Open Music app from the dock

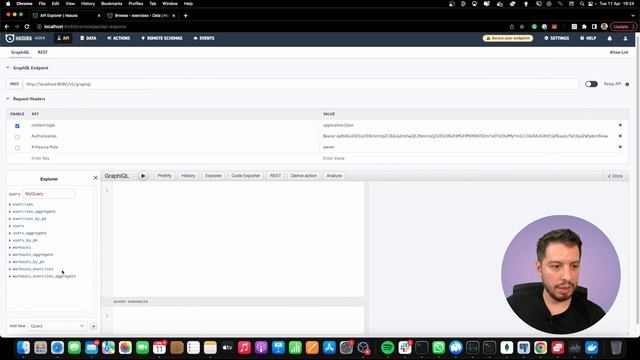[244, 347]
